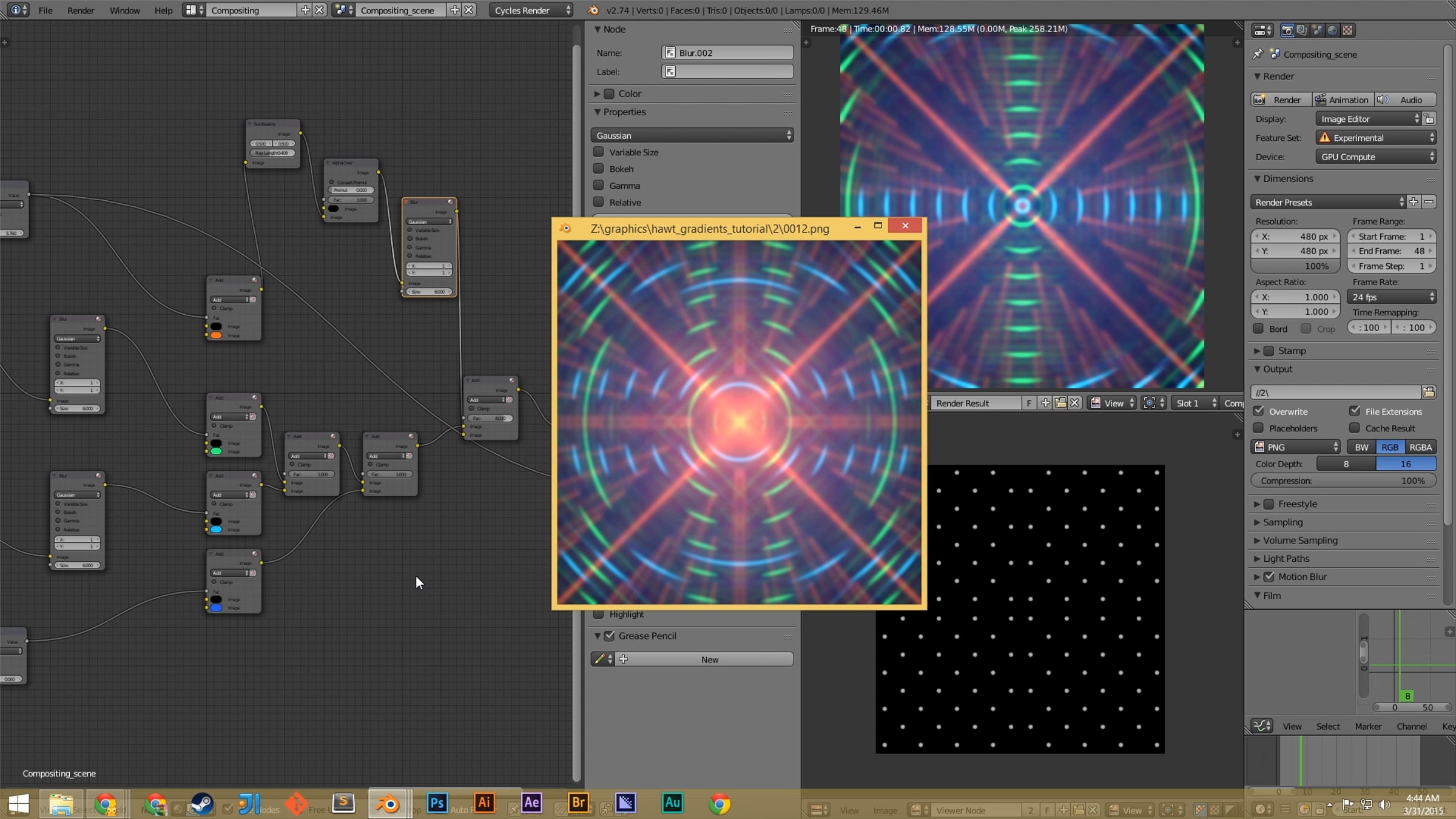Open the Help menu
This screenshot has width=1456, height=819.
(x=163, y=10)
